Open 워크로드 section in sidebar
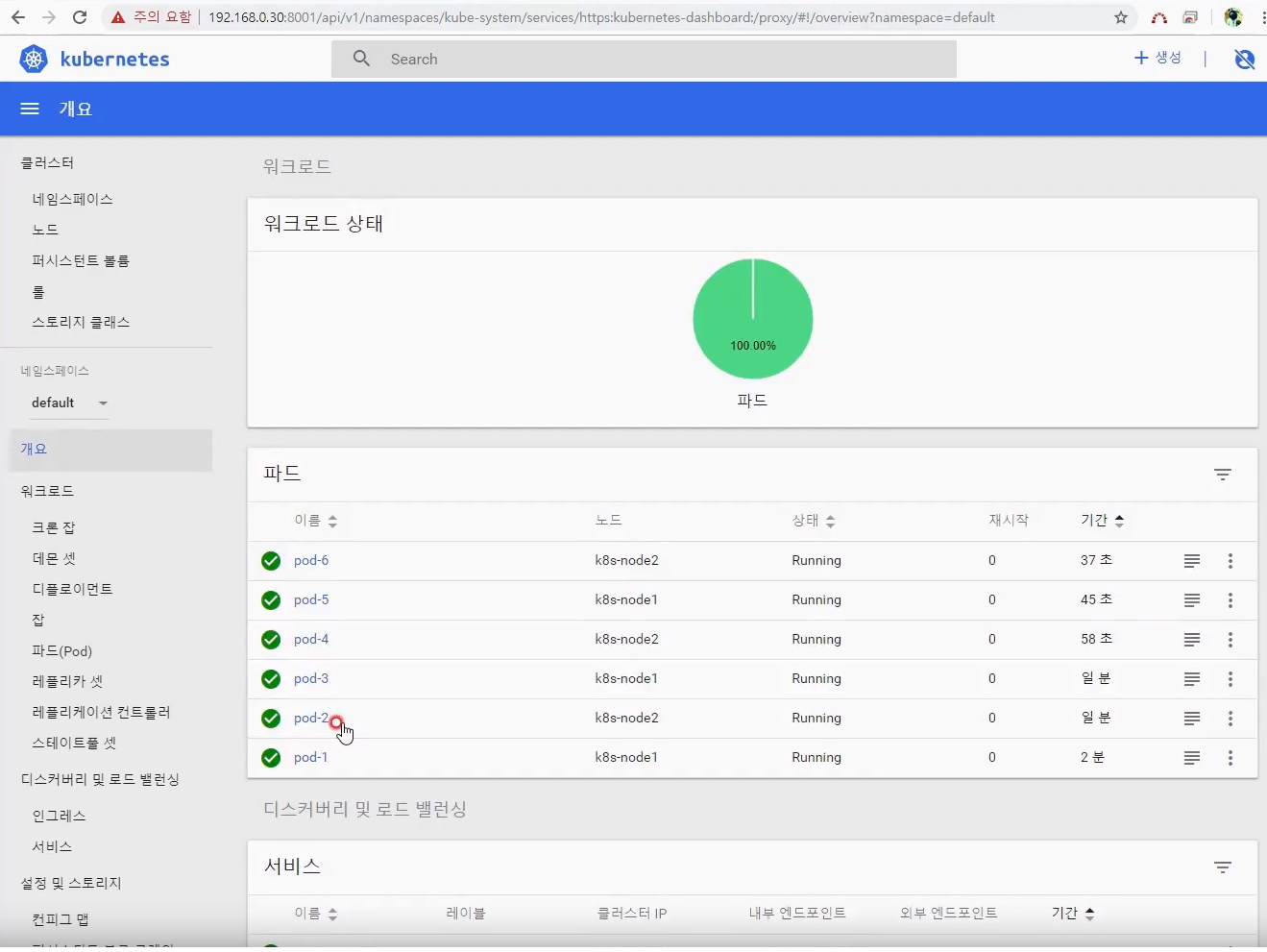The width and height of the screenshot is (1267, 952). coord(47,491)
